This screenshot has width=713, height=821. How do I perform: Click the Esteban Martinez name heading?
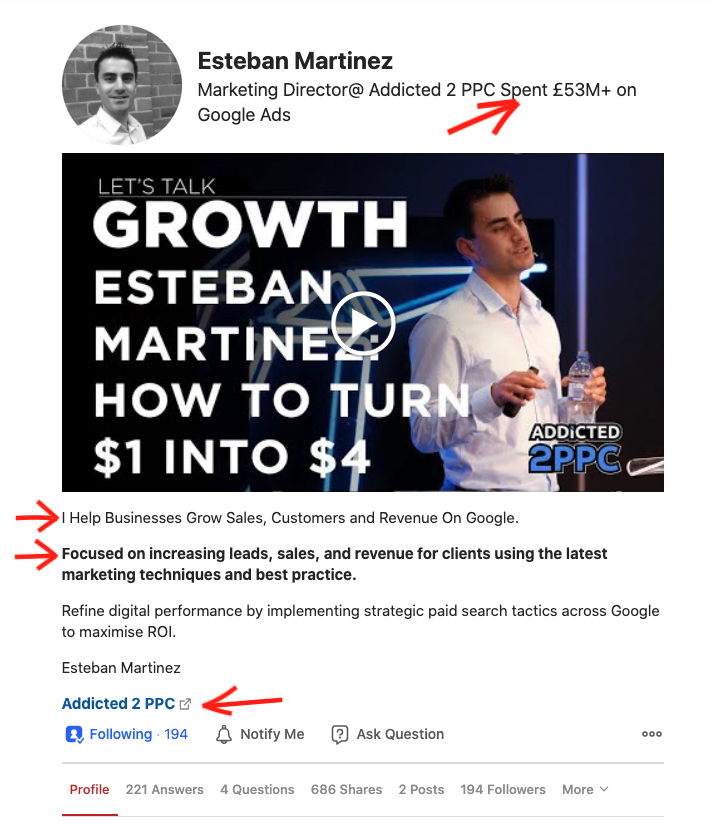295,61
